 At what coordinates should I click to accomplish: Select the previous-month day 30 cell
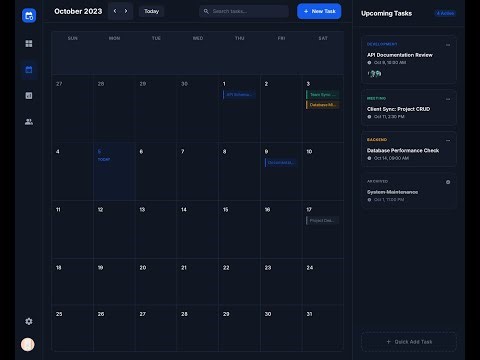[198, 109]
